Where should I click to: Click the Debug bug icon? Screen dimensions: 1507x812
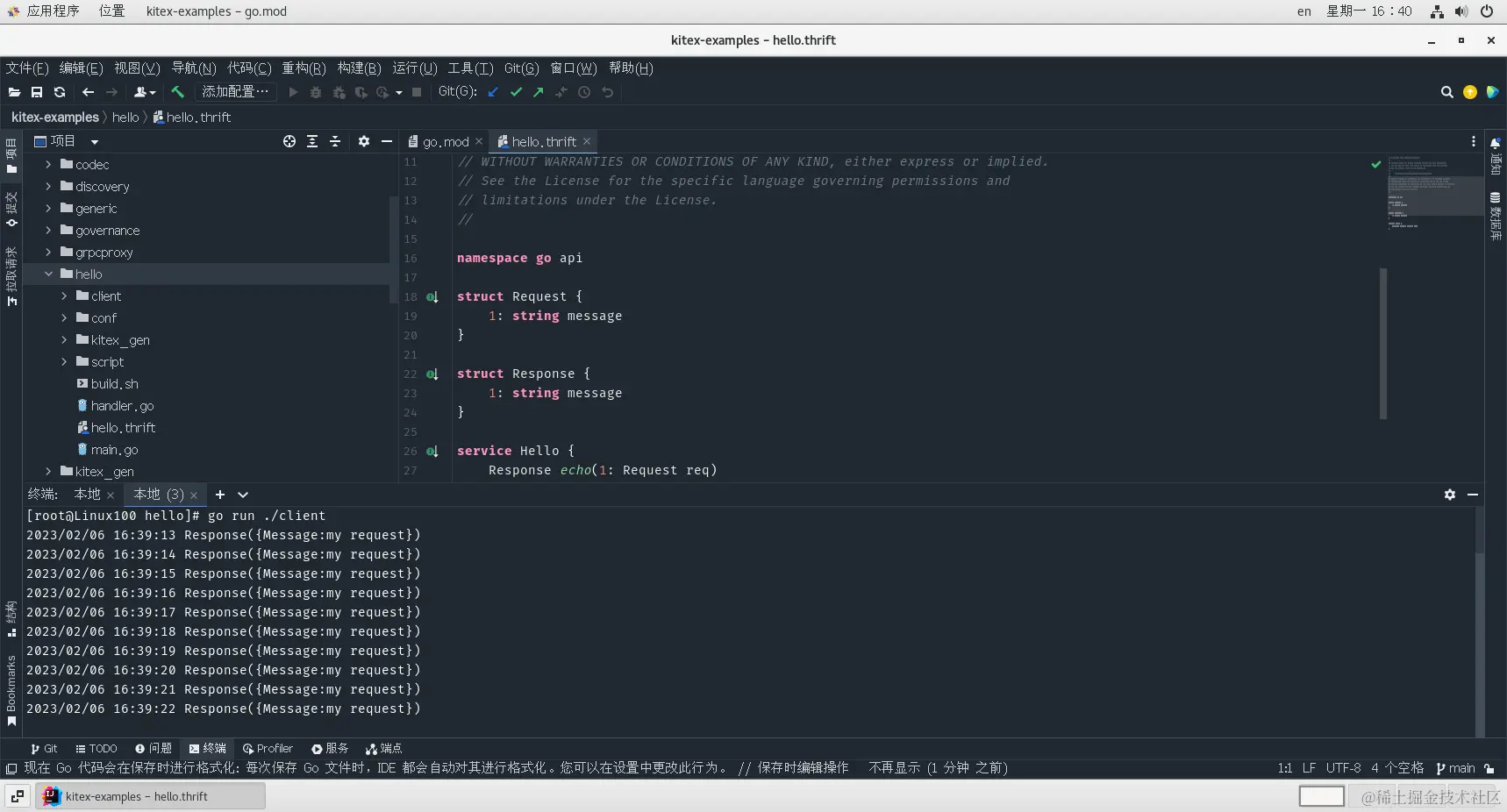click(316, 92)
